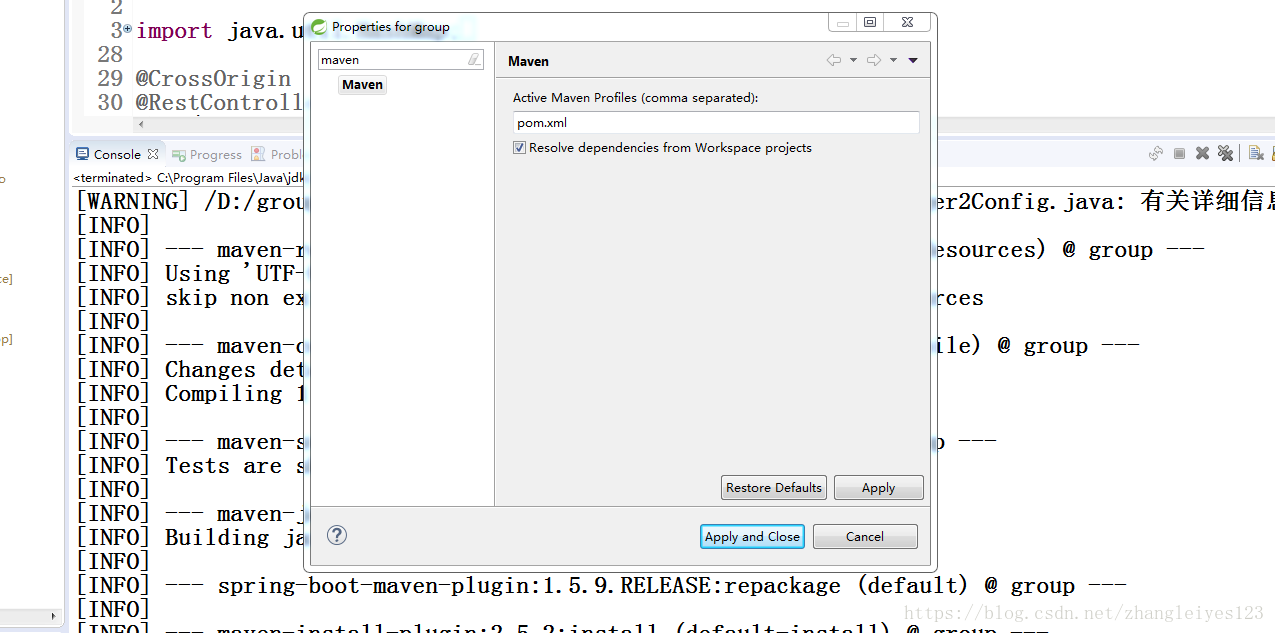Close the Console view with its tab X
Viewport: 1275px width, 633px height.
click(x=153, y=154)
